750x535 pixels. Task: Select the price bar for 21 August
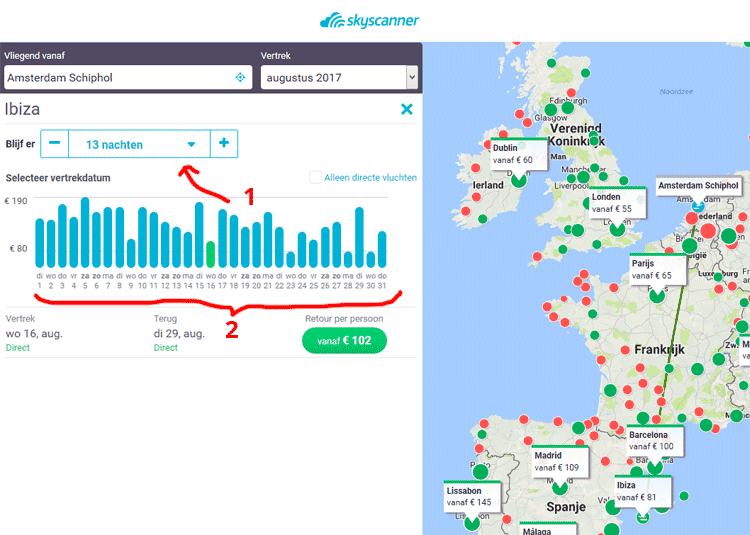click(268, 240)
